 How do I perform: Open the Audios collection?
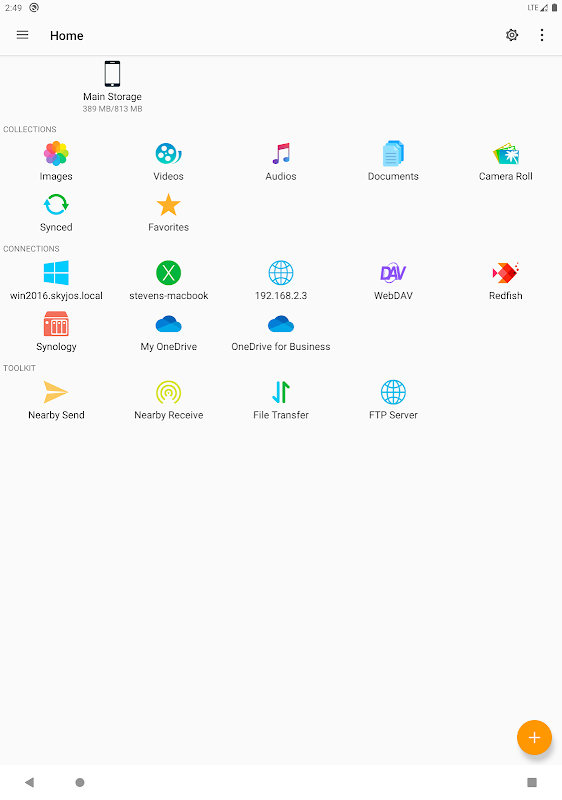(281, 161)
